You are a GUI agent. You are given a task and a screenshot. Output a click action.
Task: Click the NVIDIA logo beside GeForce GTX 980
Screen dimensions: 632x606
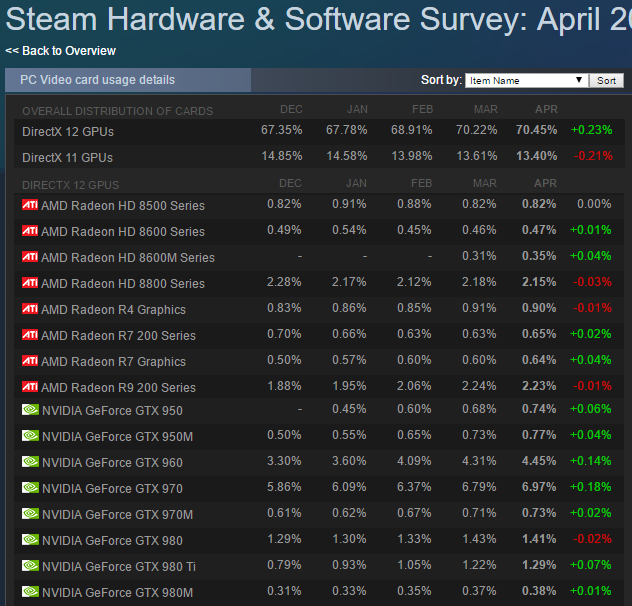[x=30, y=540]
